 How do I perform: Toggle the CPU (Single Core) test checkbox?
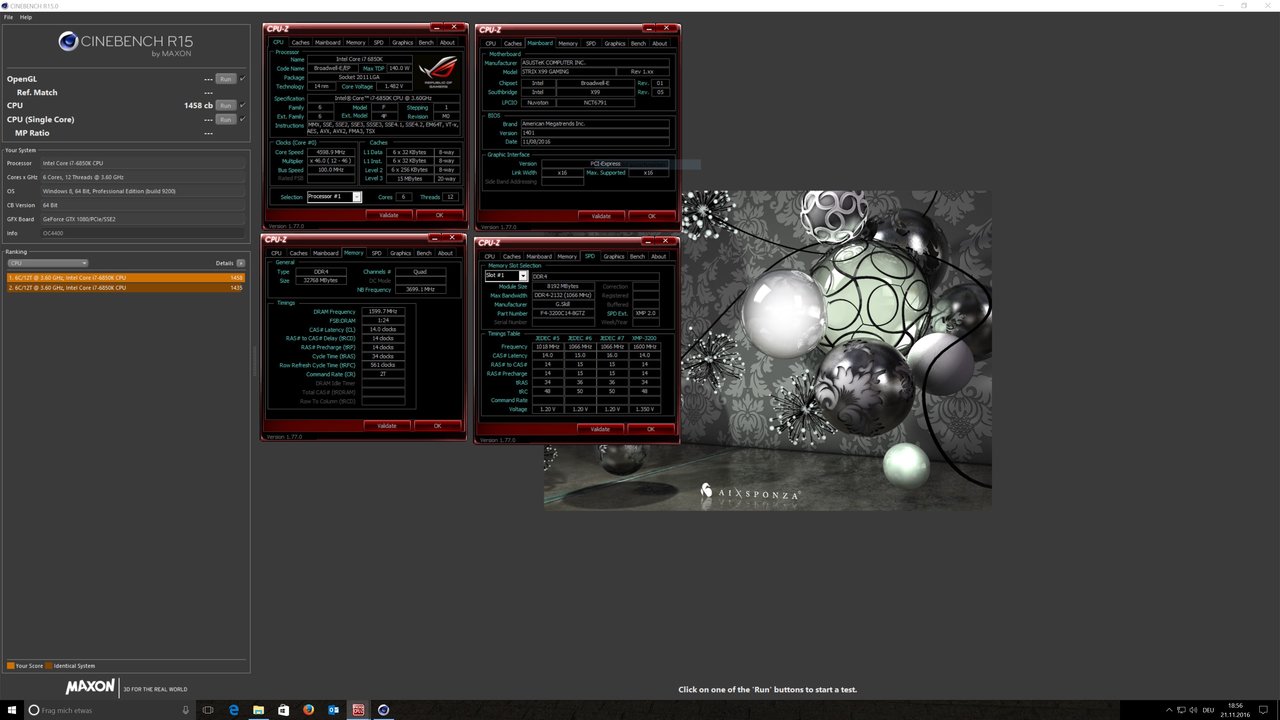[x=242, y=119]
